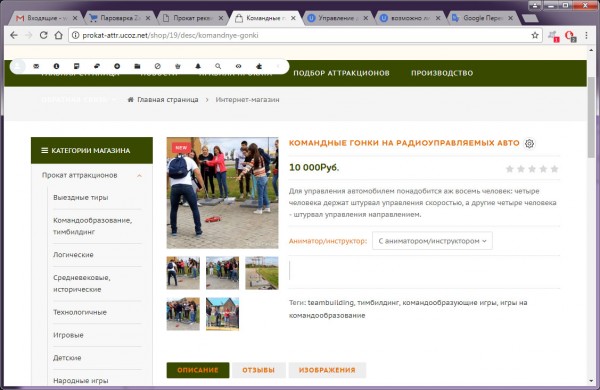The image size is (600, 390).
Task: Select the thumbnail showing the brick house
Action: coord(222,314)
